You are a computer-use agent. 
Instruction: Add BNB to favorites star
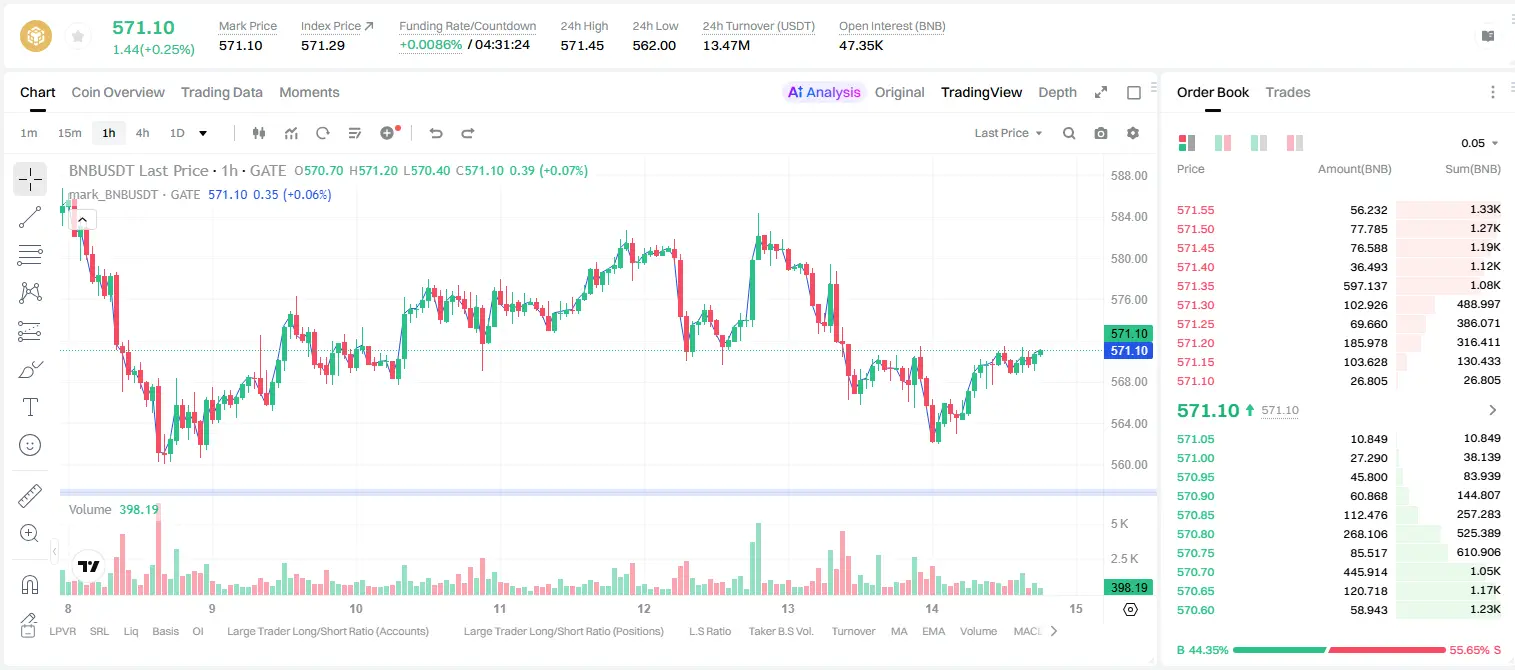tap(77, 36)
